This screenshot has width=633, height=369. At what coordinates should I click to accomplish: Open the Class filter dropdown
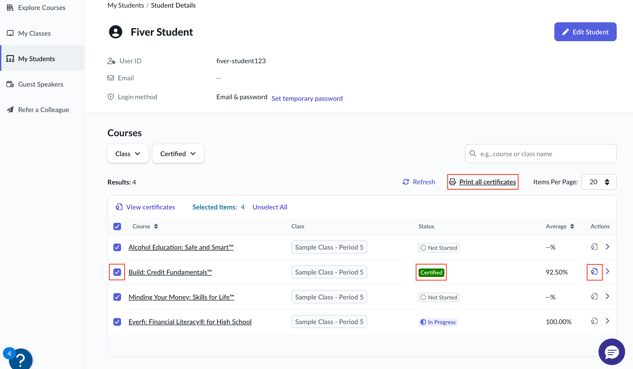(128, 153)
